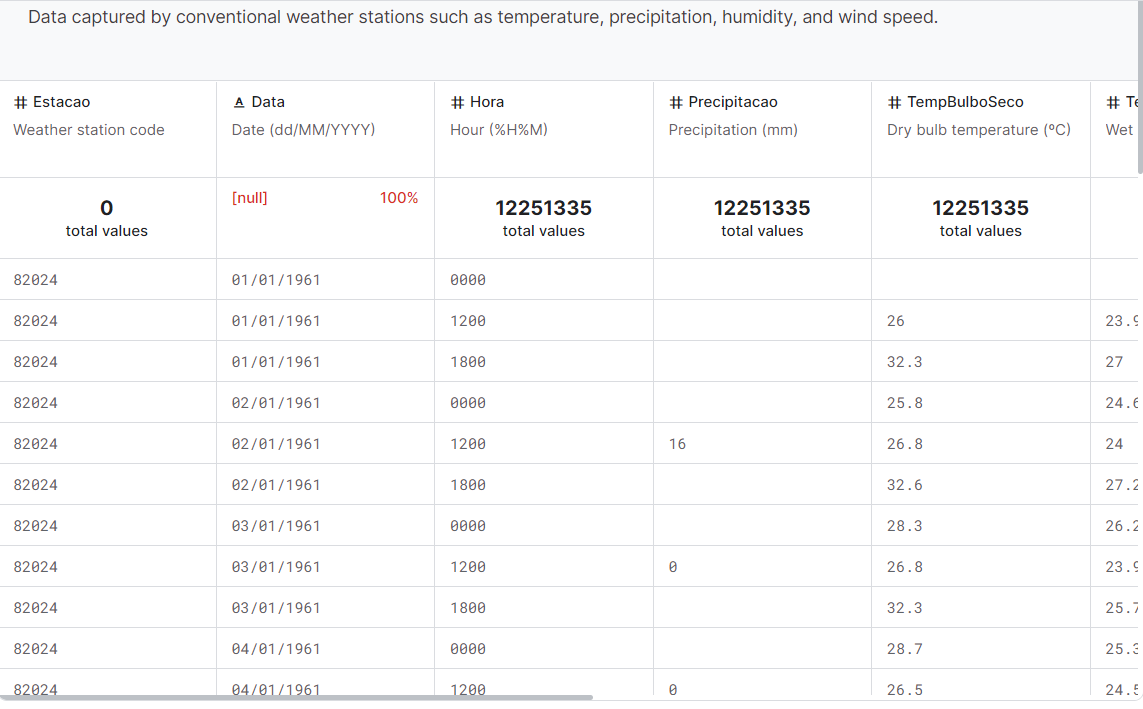Click the 'Dry bulb temperature (ºC)' description text
The image size is (1143, 709).
[979, 130]
